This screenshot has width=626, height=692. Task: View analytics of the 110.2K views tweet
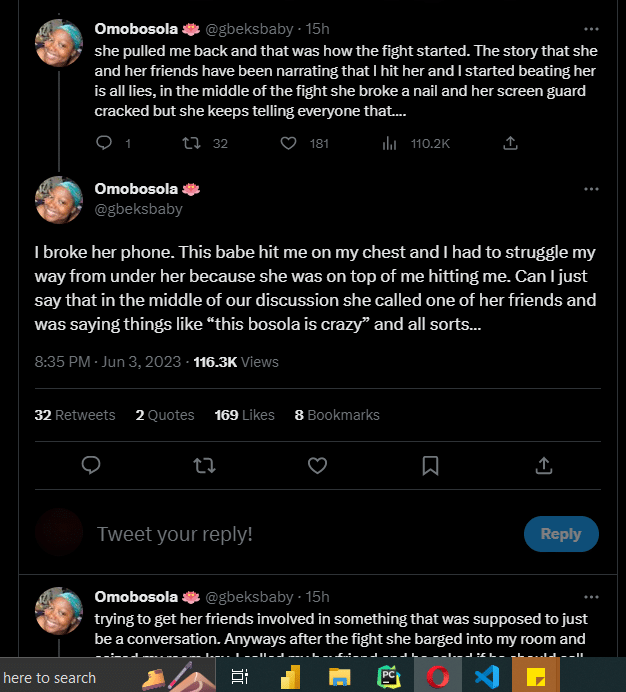pyautogui.click(x=390, y=143)
